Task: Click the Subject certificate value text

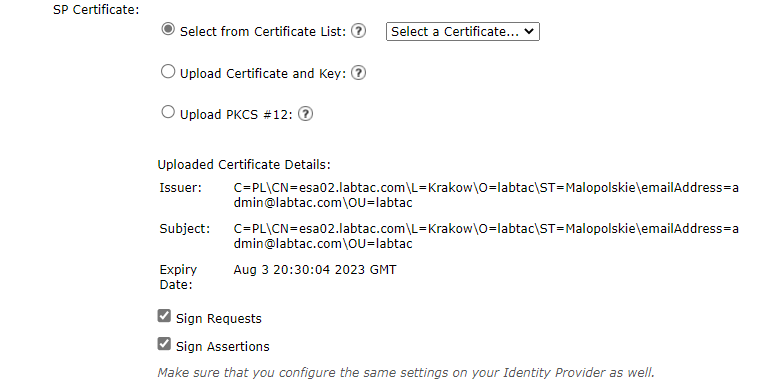Action: pos(486,236)
